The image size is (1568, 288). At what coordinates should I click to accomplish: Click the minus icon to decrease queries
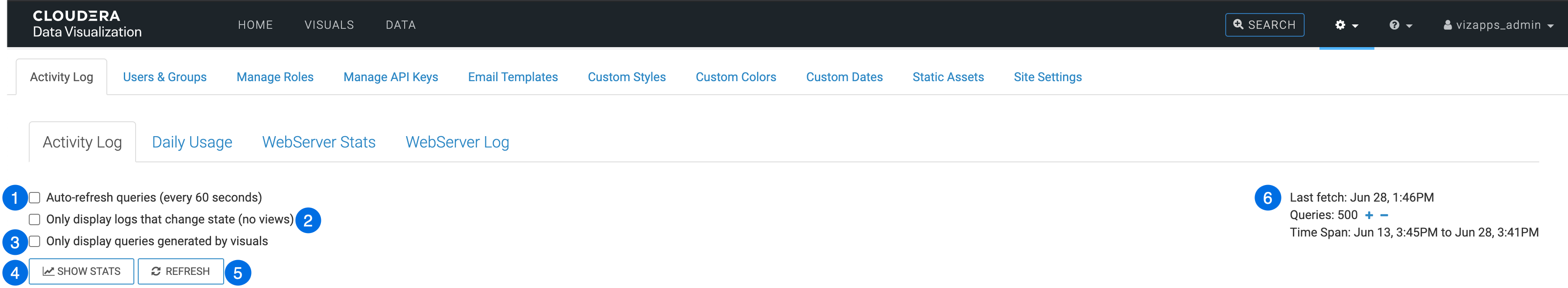pyautogui.click(x=1384, y=216)
